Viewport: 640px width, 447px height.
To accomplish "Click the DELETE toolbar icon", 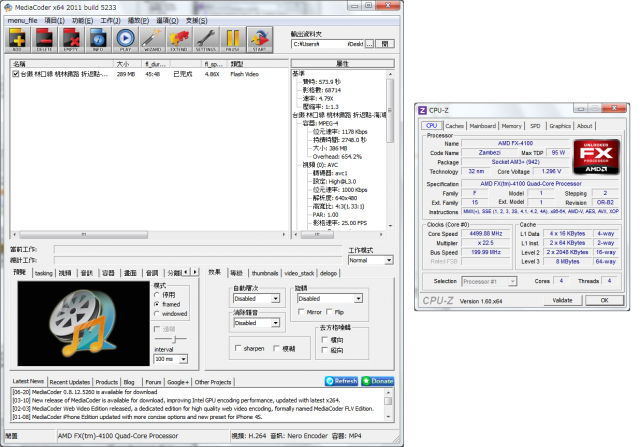I will [44, 40].
